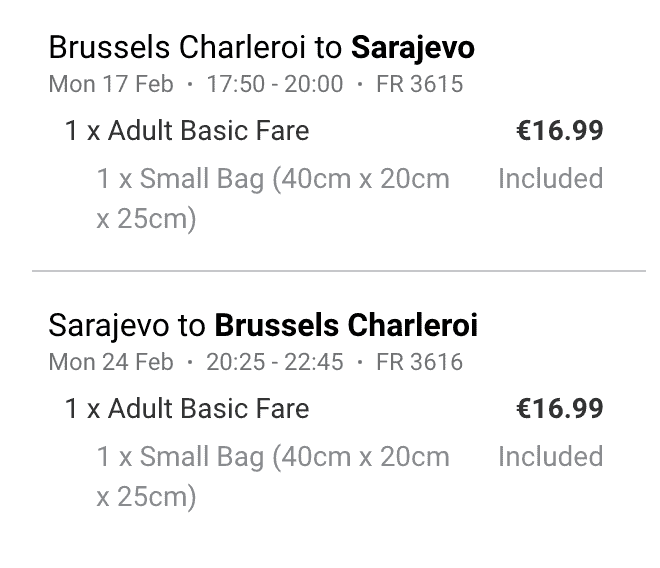
Task: Click the outbound Adult Basic Fare line
Action: [x=187, y=131]
